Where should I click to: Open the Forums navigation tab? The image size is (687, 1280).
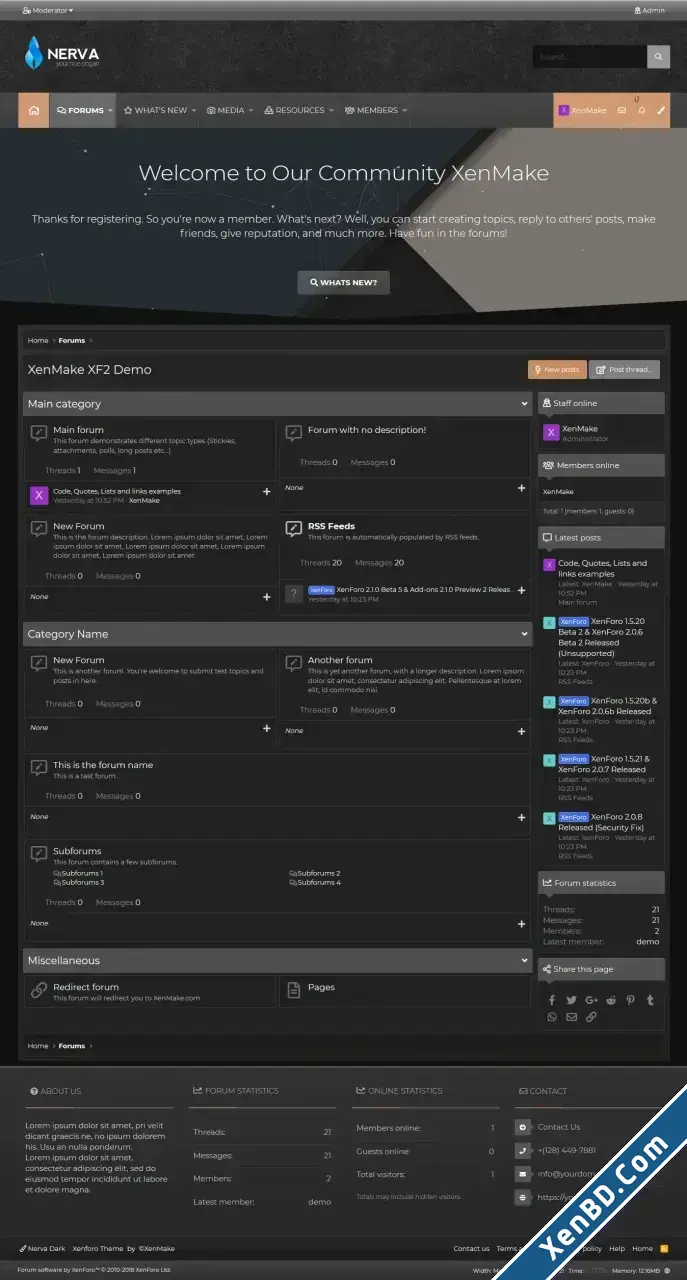(x=80, y=110)
